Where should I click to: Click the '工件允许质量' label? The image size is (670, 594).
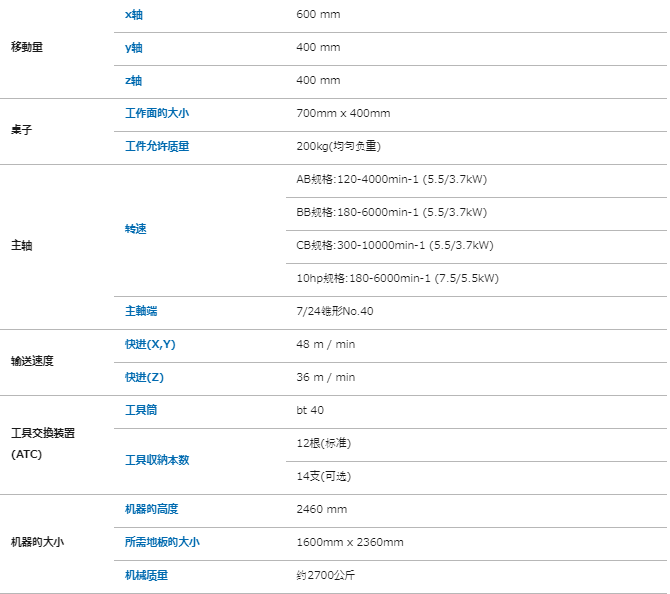157,146
